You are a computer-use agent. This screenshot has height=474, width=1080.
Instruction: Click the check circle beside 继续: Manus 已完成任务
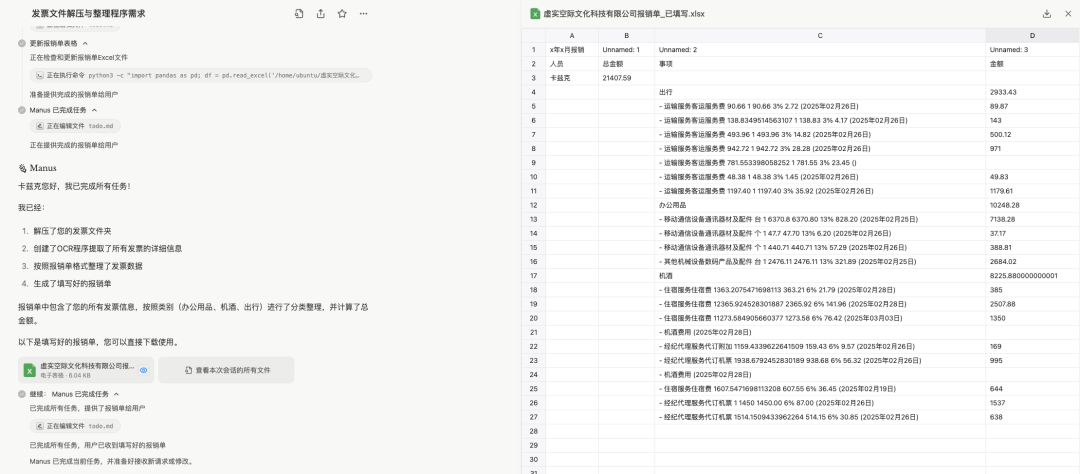pos(22,394)
